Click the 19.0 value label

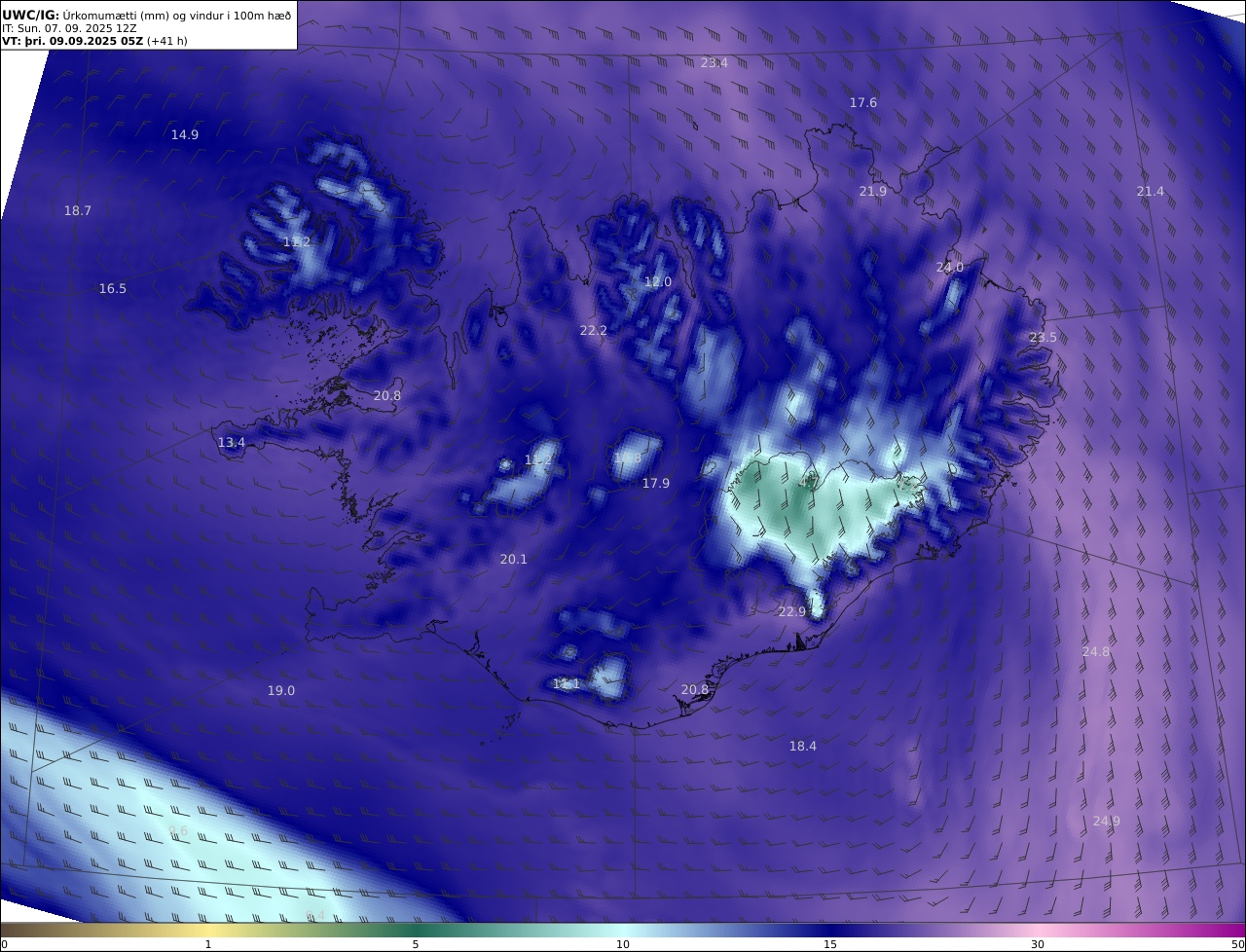tap(281, 690)
